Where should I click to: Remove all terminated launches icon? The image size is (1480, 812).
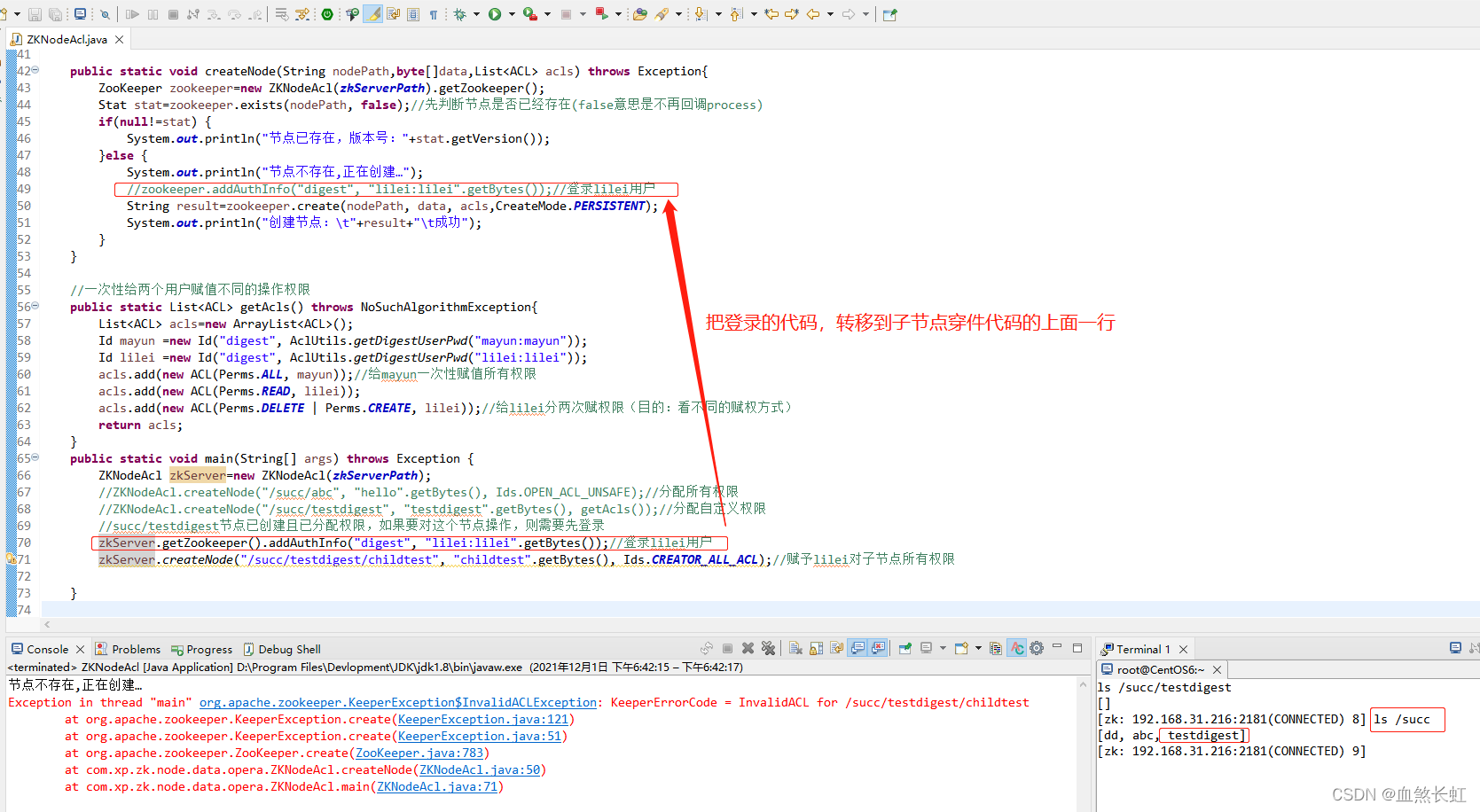768,649
